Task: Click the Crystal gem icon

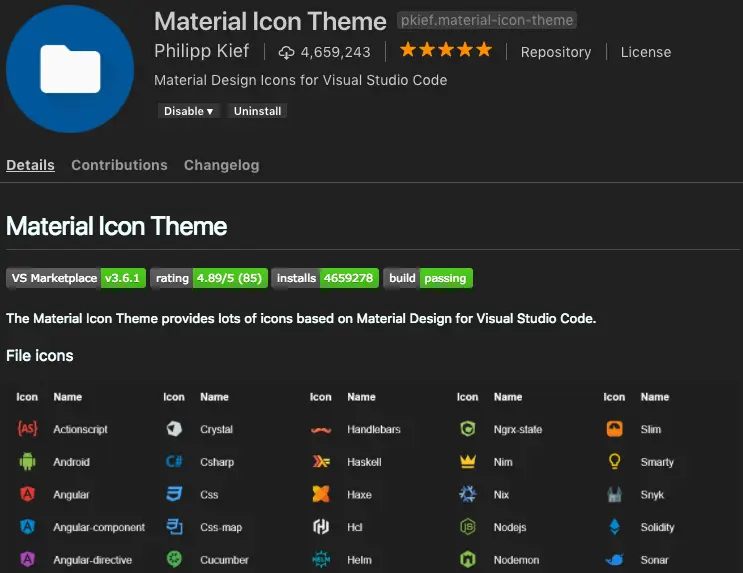Action: point(174,429)
